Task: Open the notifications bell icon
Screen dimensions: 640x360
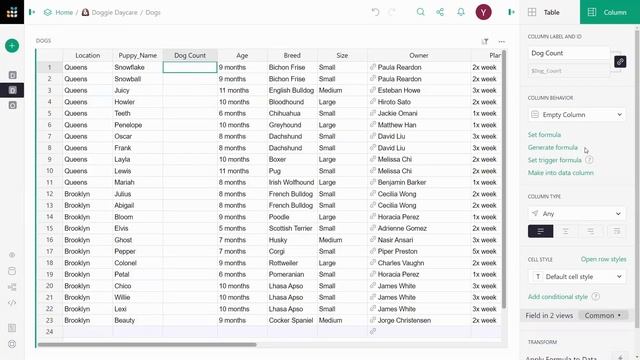Action: click(x=461, y=12)
